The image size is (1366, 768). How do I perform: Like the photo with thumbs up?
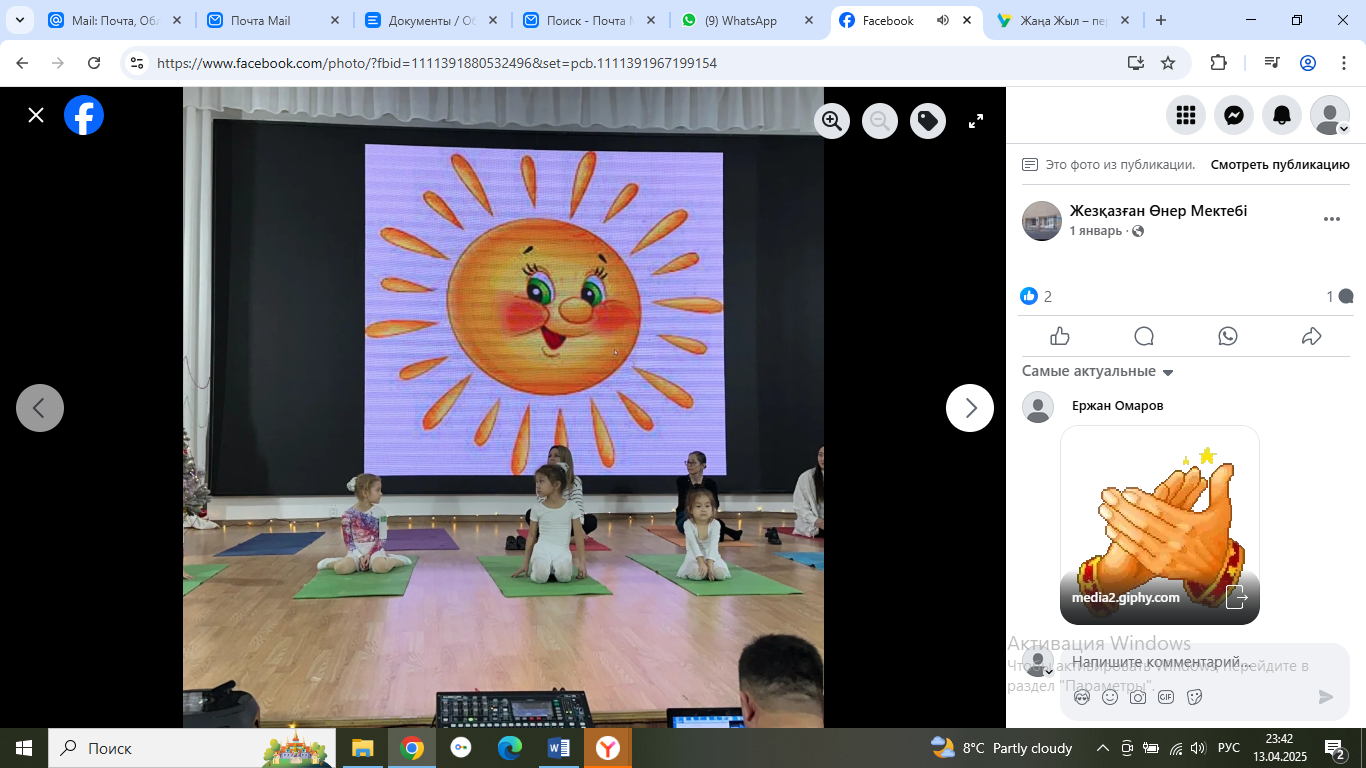1060,336
